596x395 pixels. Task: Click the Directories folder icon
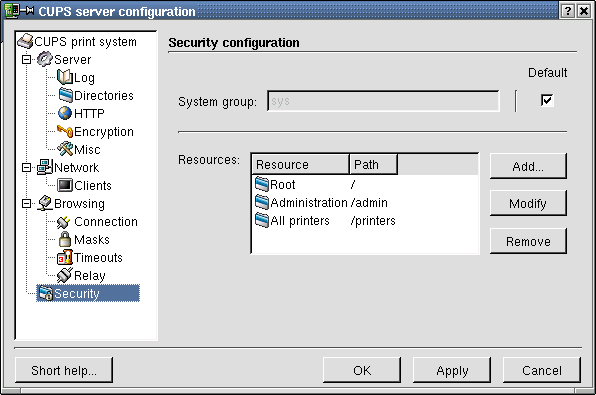tap(65, 95)
